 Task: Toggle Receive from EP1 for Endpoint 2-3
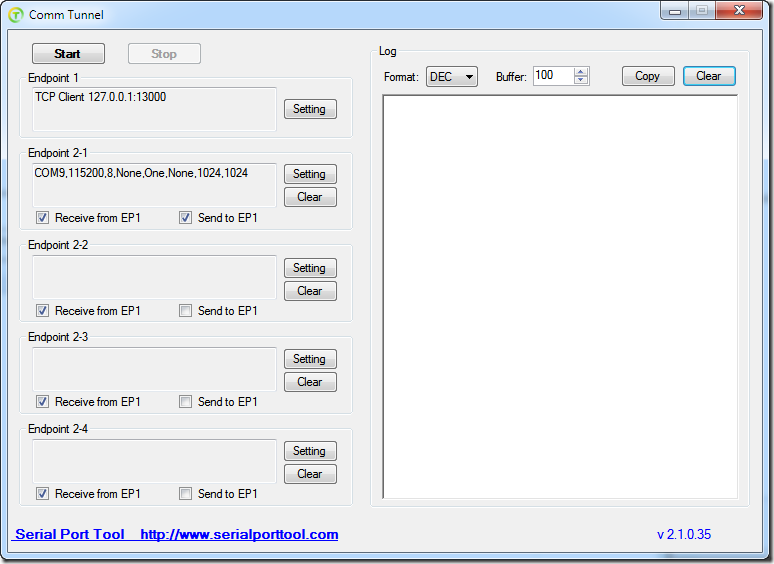42,402
